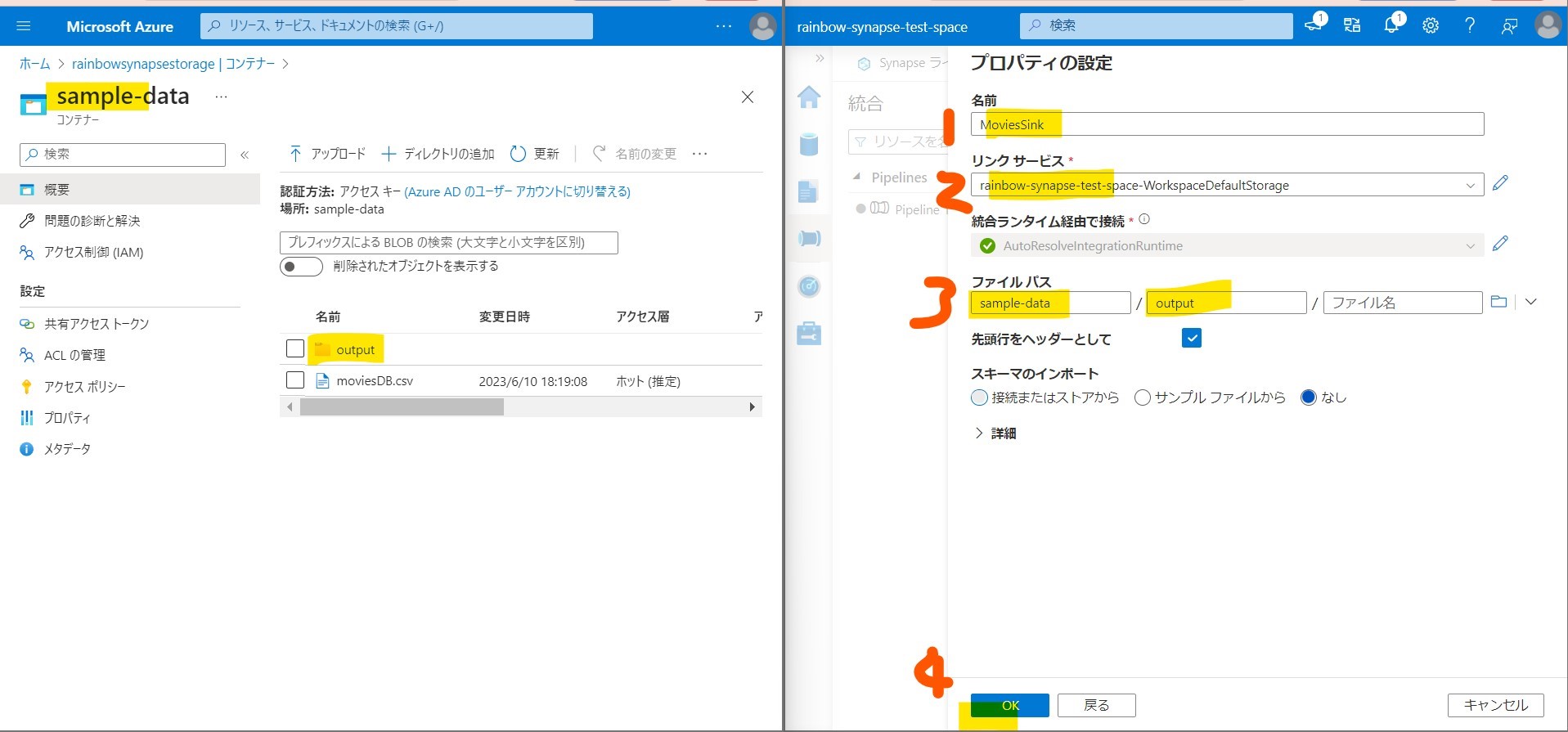Open the output folder in the blob list

point(355,350)
